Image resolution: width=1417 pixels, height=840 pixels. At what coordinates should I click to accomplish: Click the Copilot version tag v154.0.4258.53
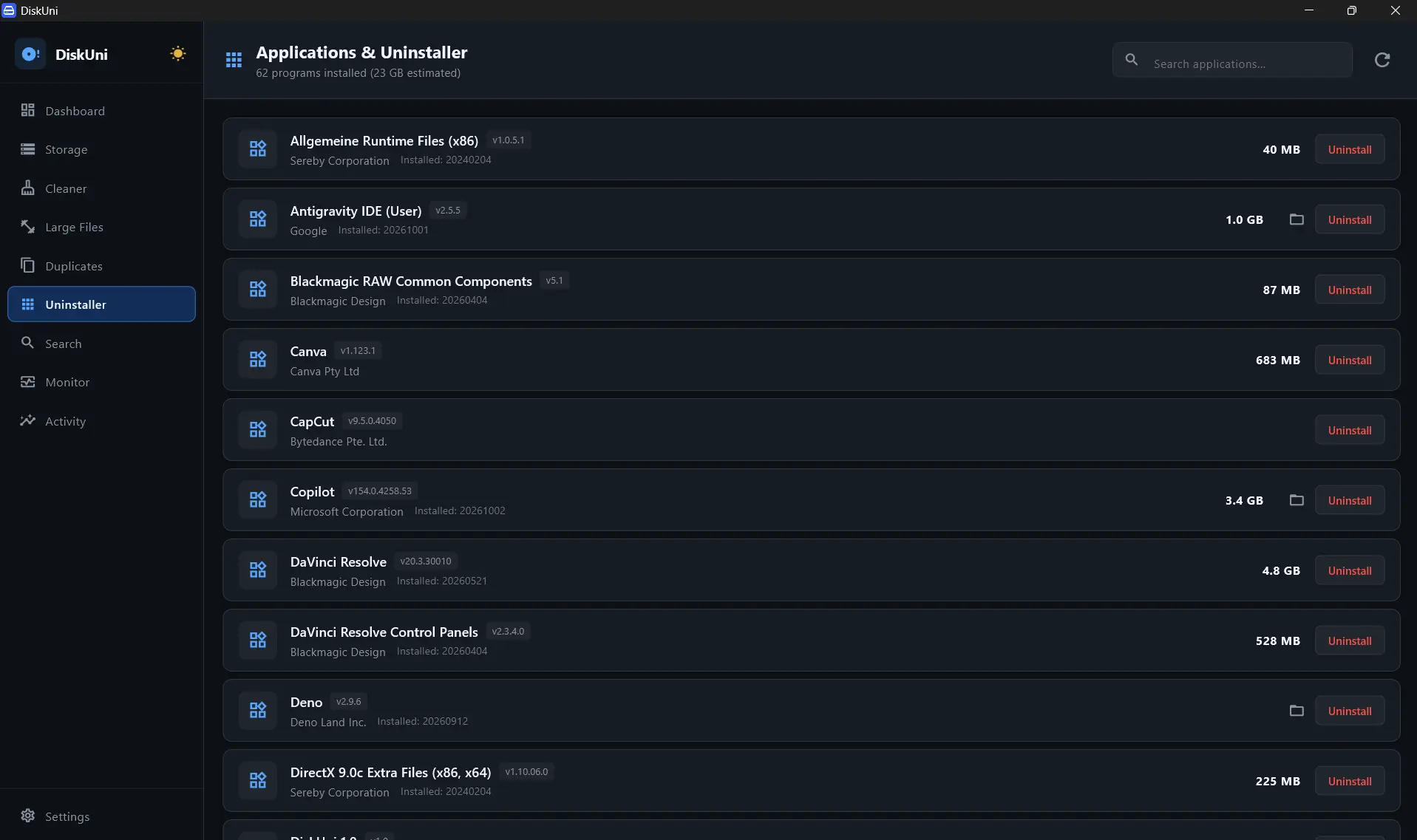tap(380, 491)
